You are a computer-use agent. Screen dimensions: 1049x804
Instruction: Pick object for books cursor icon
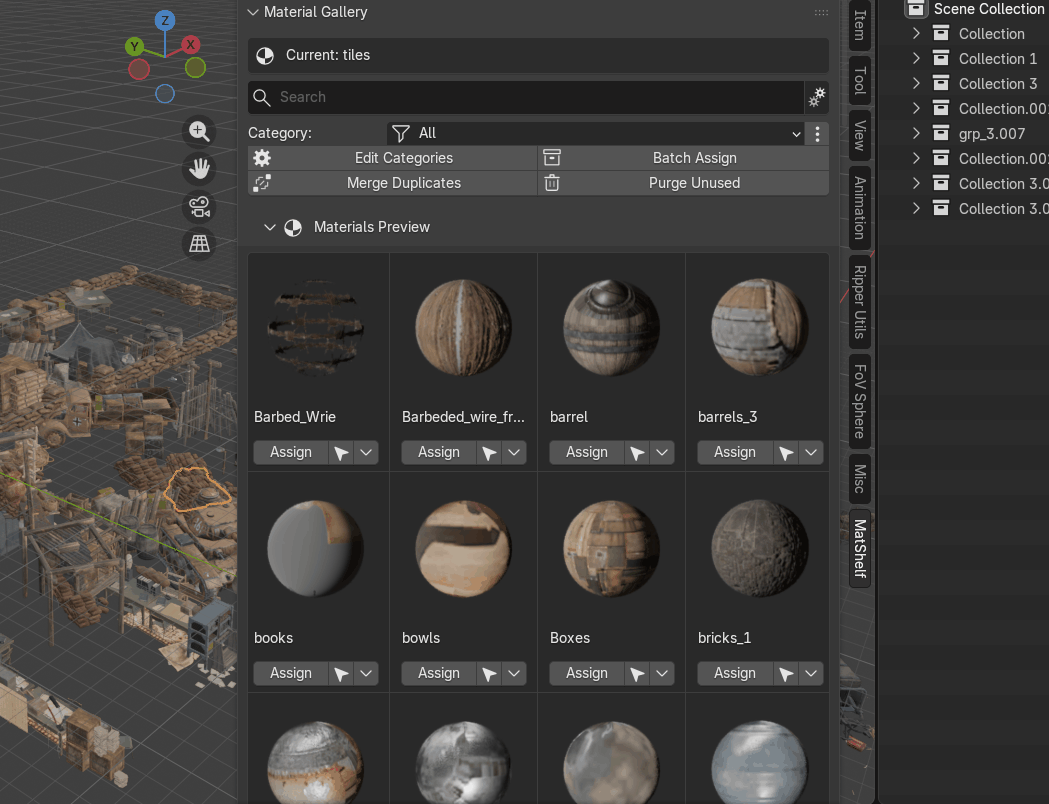[341, 674]
